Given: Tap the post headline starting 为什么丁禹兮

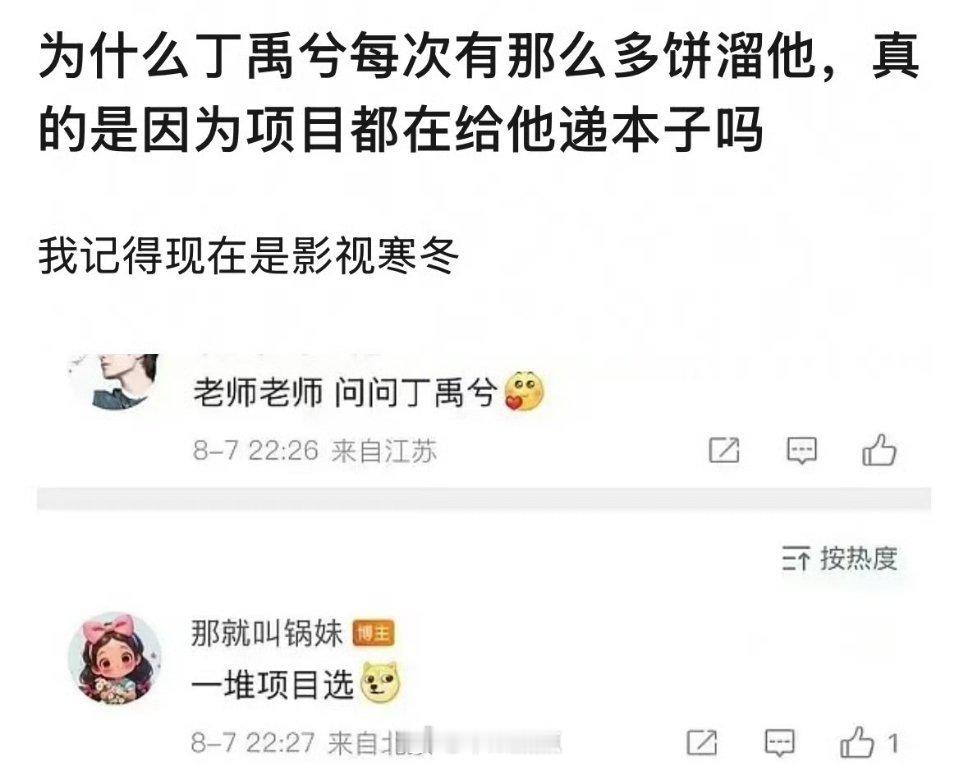Looking at the screenshot, I should click(479, 93).
